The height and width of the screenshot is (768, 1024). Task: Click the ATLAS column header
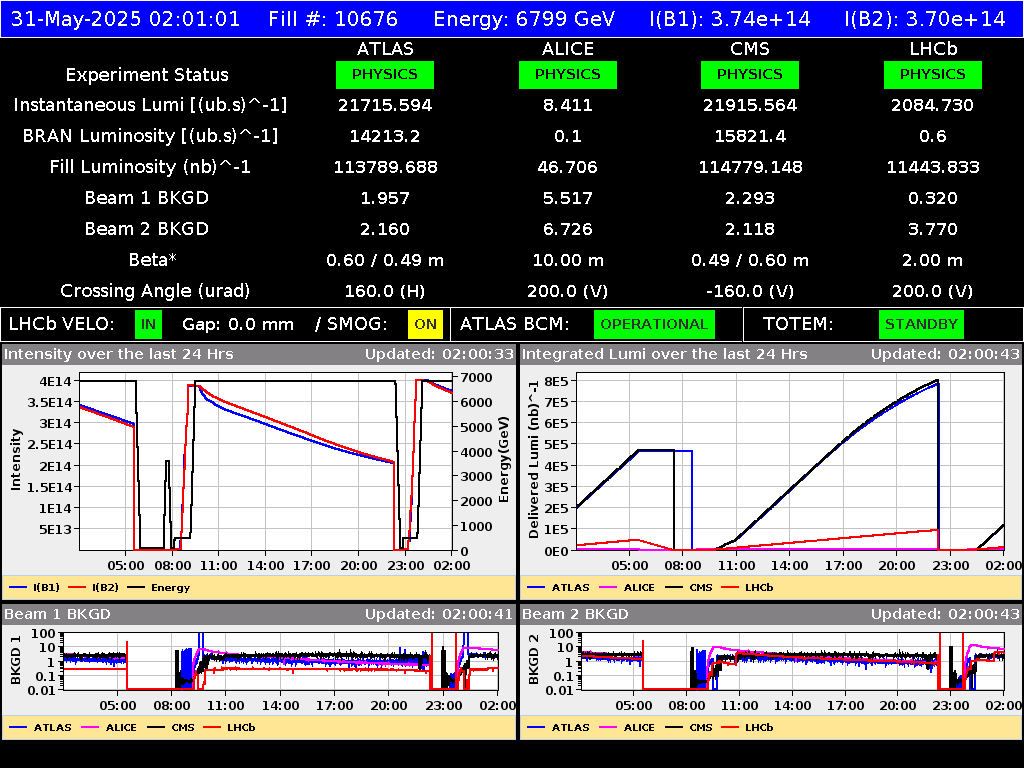[x=385, y=49]
